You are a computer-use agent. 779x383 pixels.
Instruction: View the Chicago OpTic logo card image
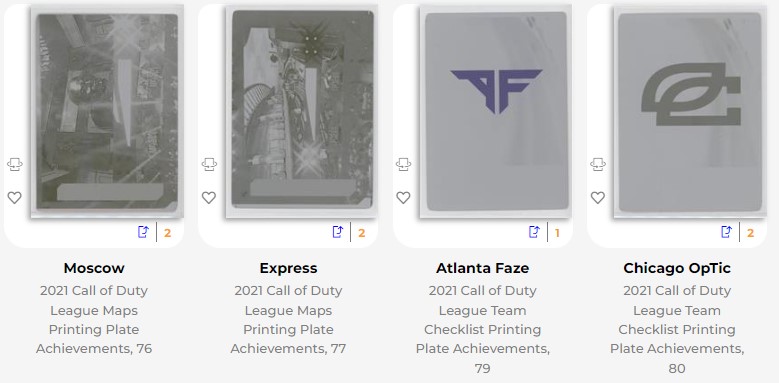point(690,111)
